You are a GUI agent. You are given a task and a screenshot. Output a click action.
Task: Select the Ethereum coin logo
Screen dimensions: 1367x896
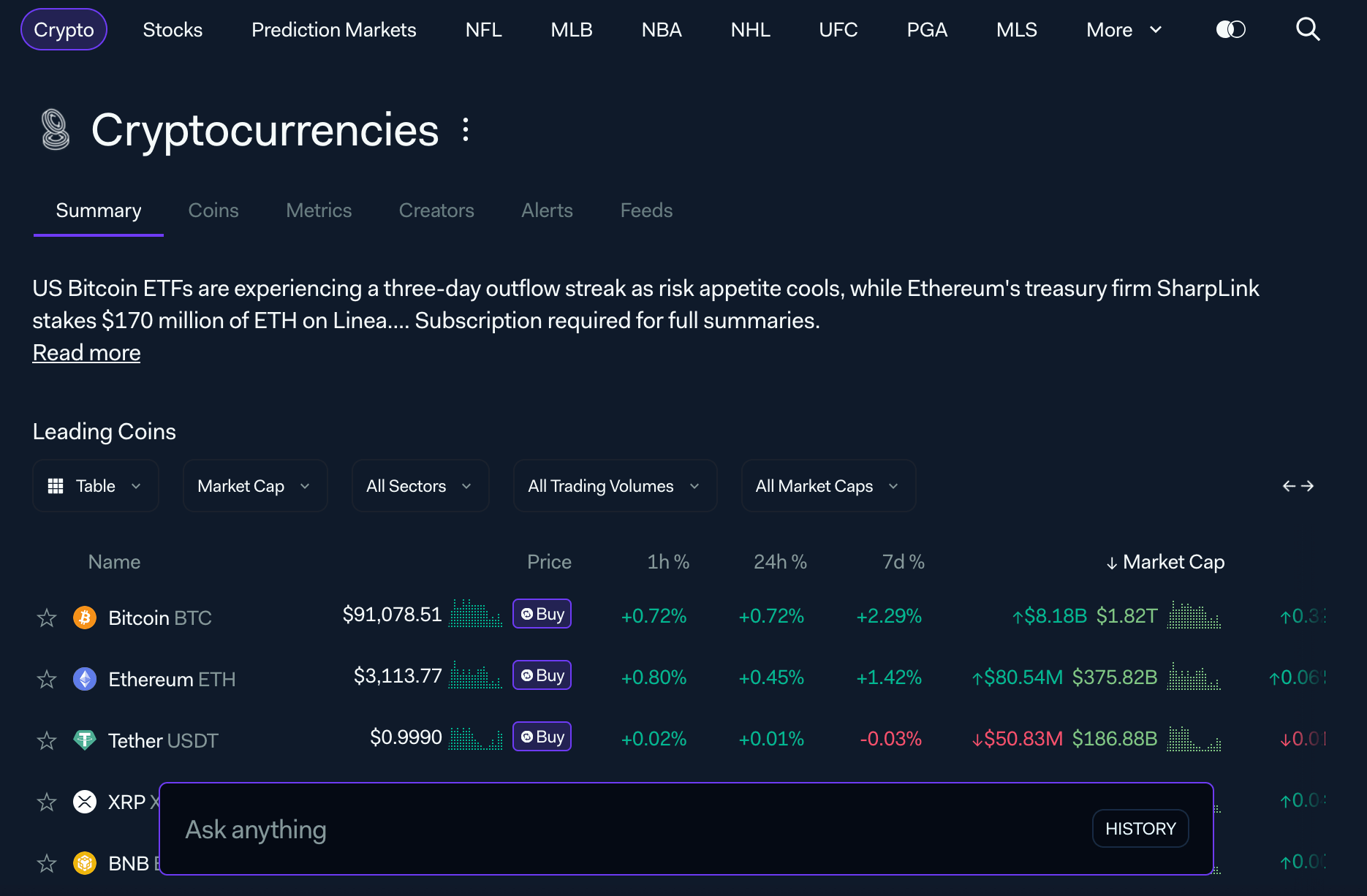[84, 678]
